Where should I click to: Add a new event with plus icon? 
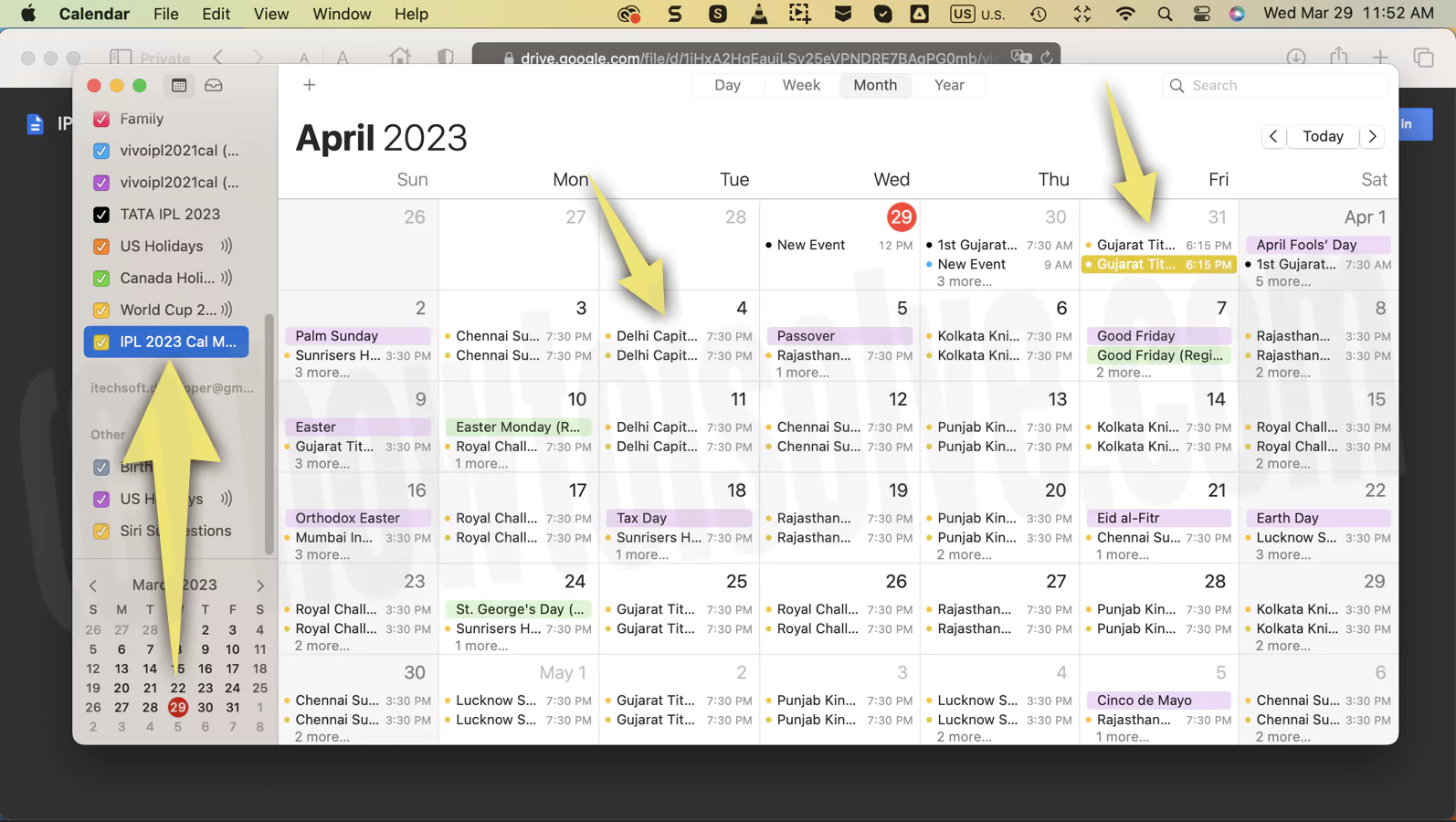[310, 85]
